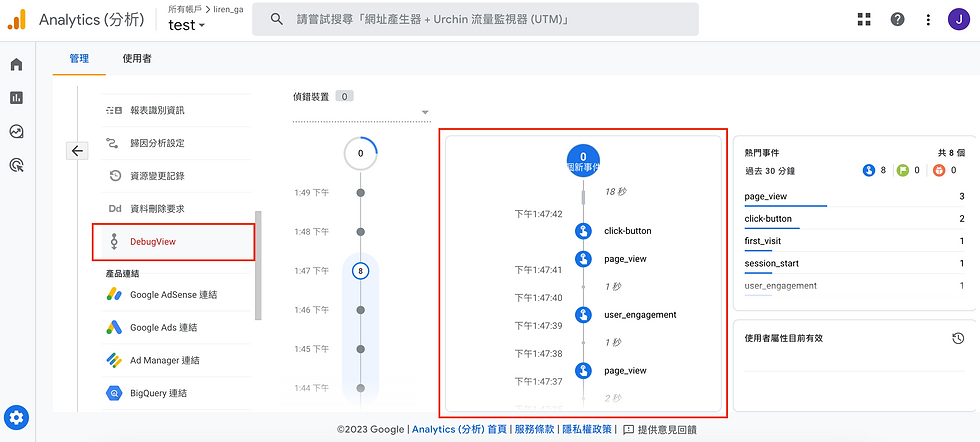980x442 pixels.
Task: Click page_view event label at 下午1:47:41
Action: 625,259
